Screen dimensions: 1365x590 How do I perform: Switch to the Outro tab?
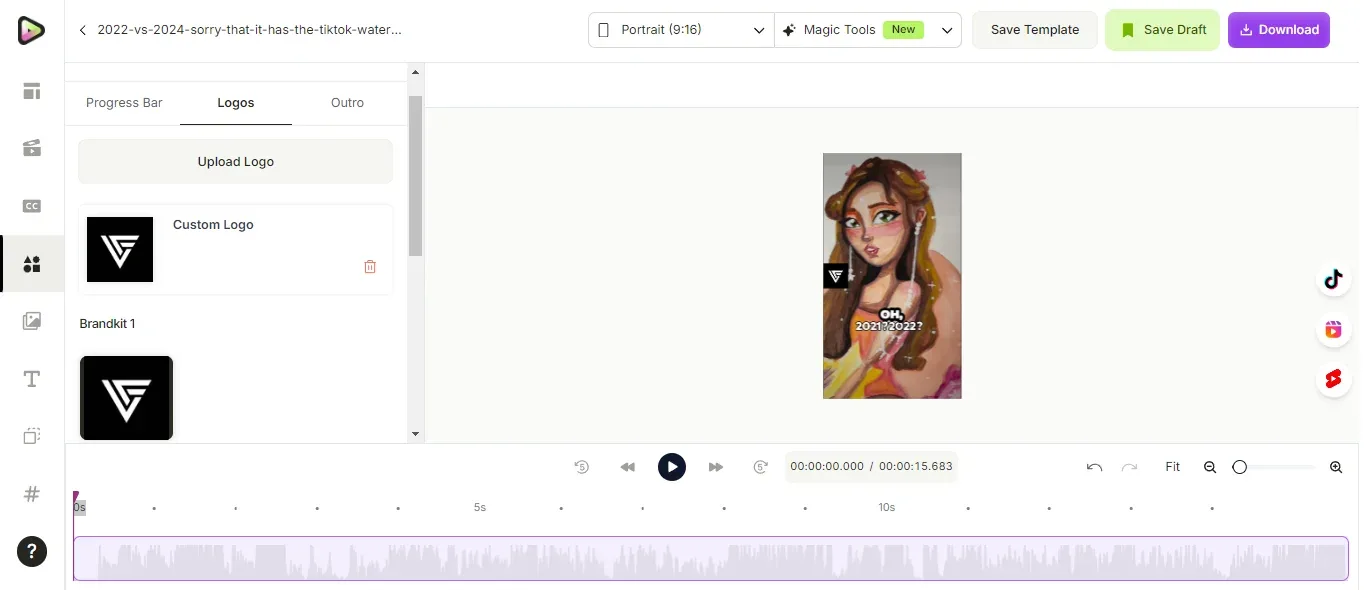point(348,103)
